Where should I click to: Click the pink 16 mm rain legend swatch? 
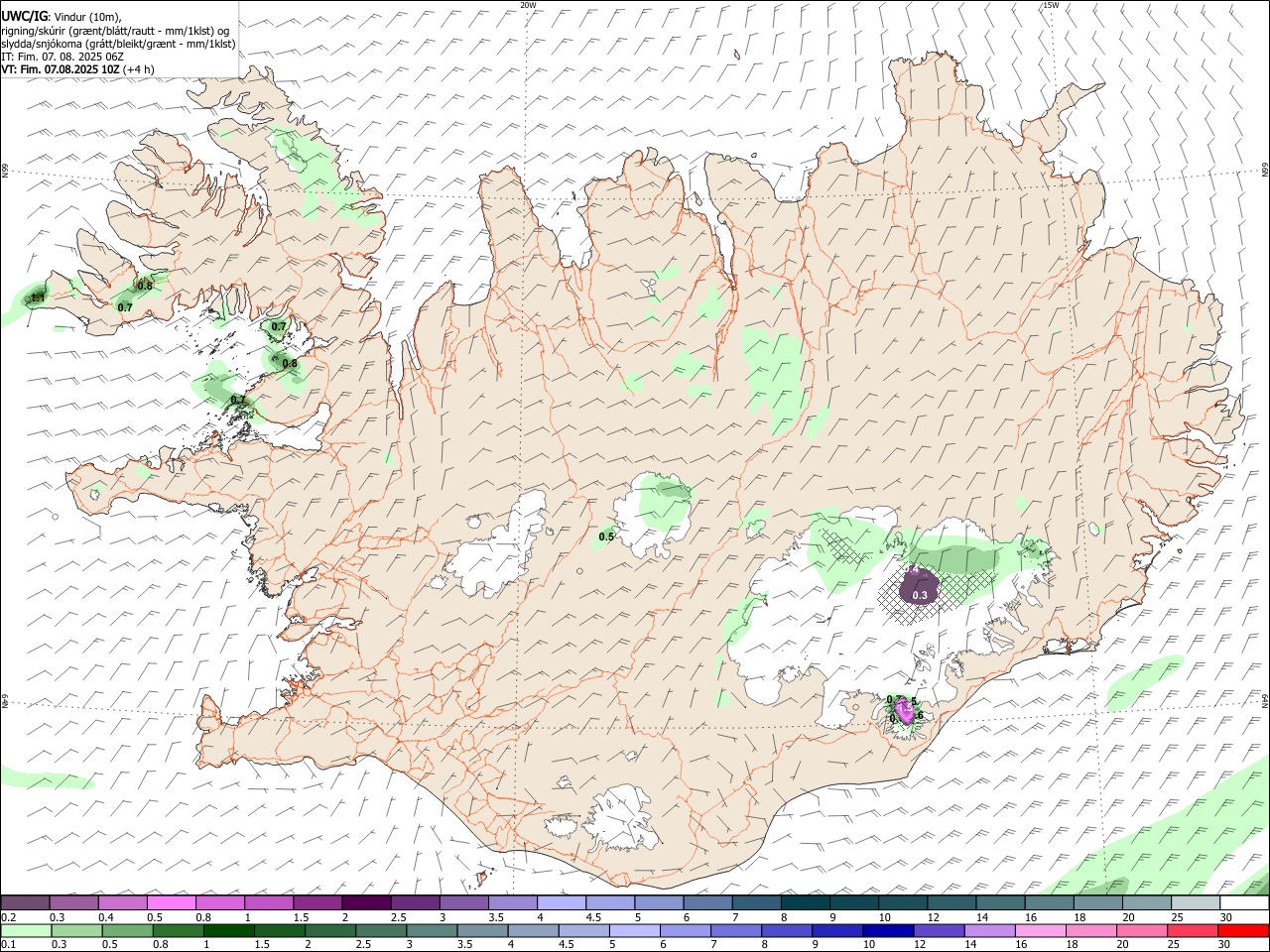(x=1041, y=930)
